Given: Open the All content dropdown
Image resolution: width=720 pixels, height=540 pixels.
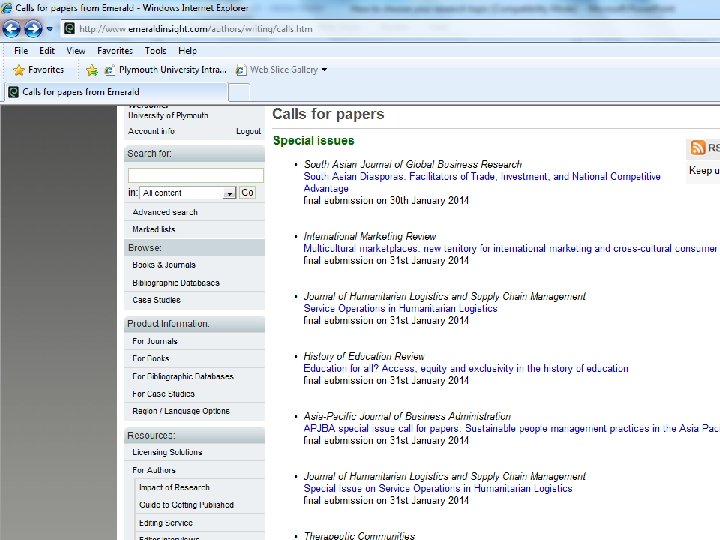Looking at the screenshot, I should point(187,193).
